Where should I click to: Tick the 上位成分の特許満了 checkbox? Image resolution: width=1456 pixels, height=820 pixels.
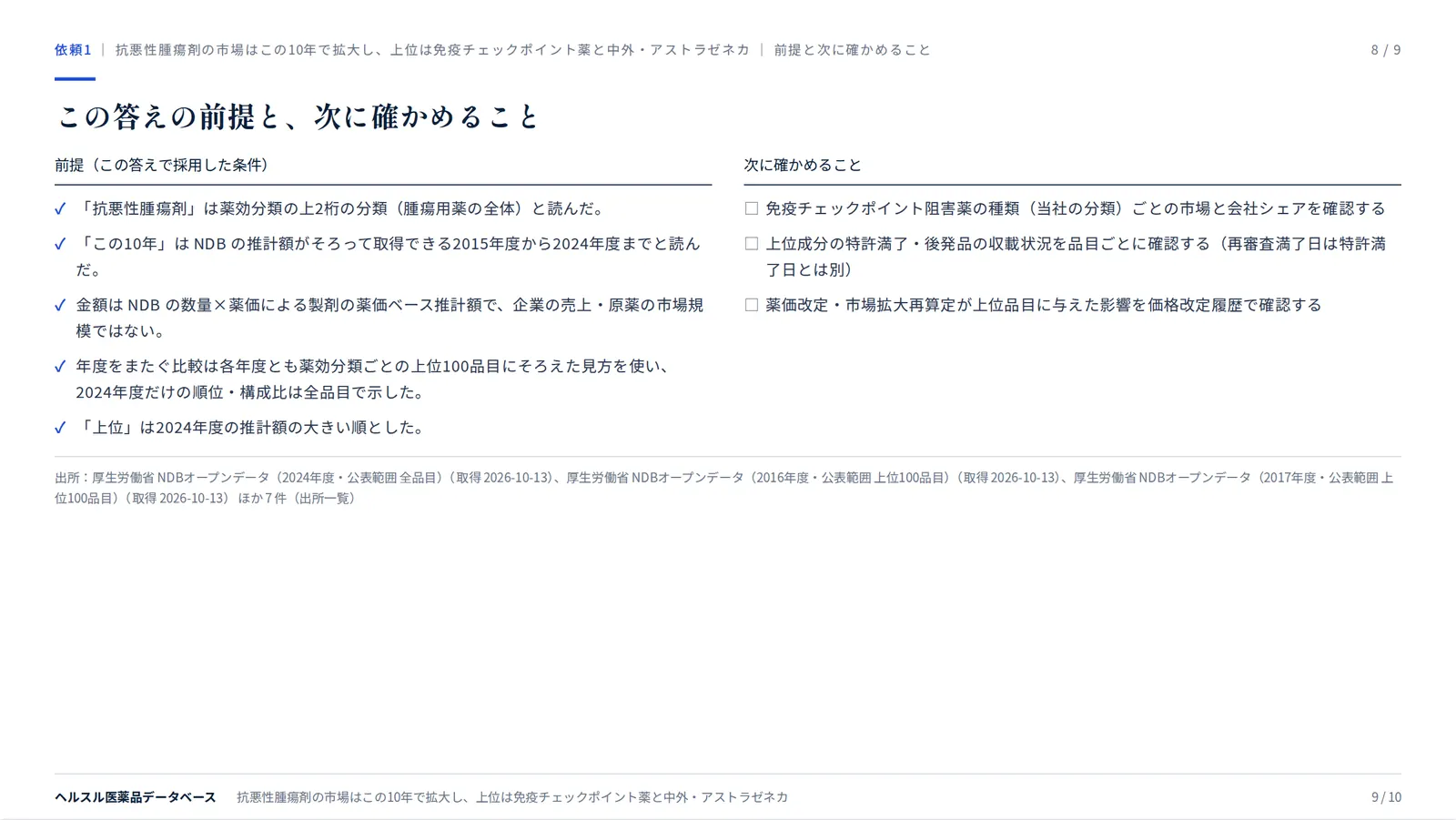pos(751,244)
